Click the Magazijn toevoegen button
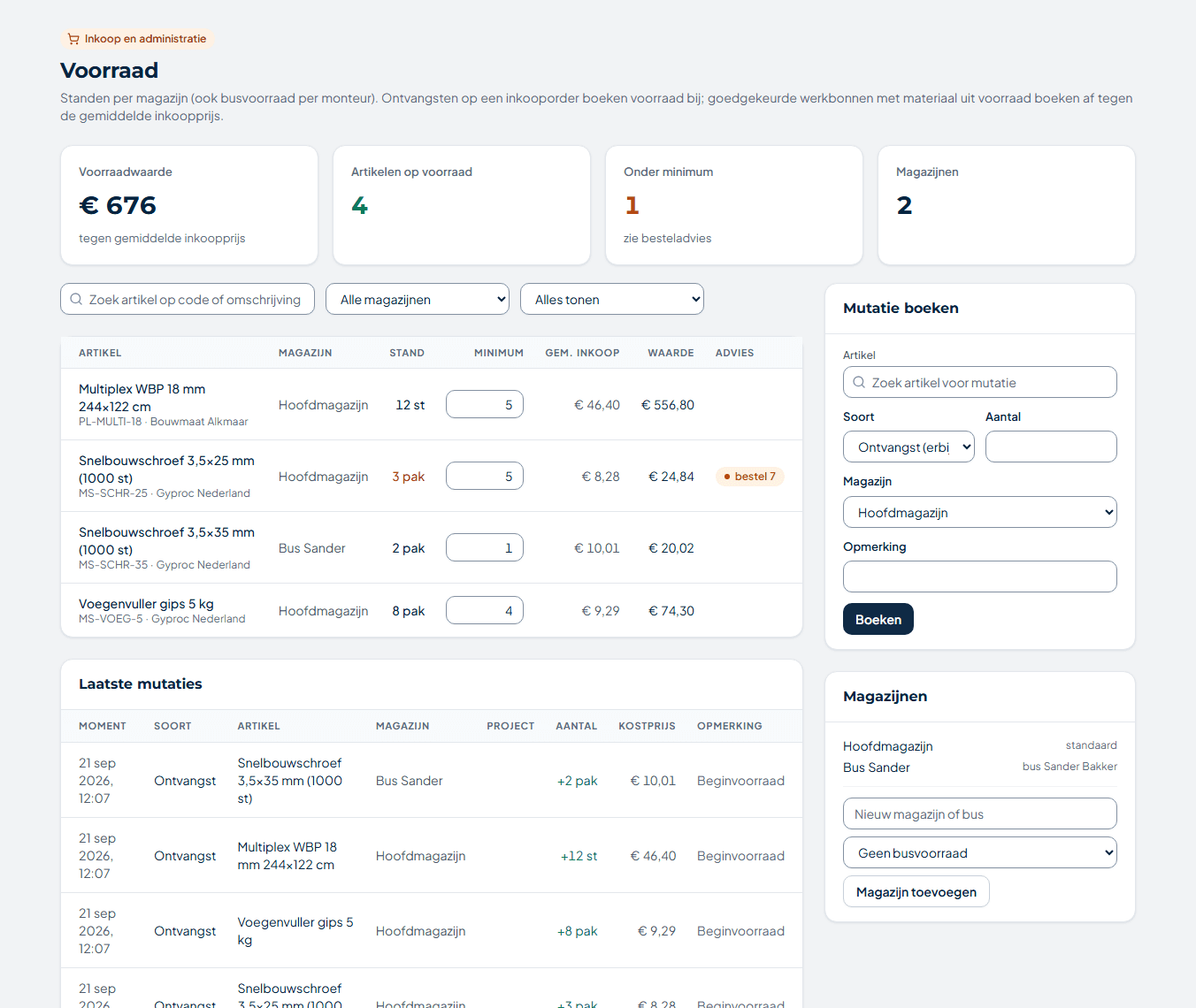 tap(916, 891)
